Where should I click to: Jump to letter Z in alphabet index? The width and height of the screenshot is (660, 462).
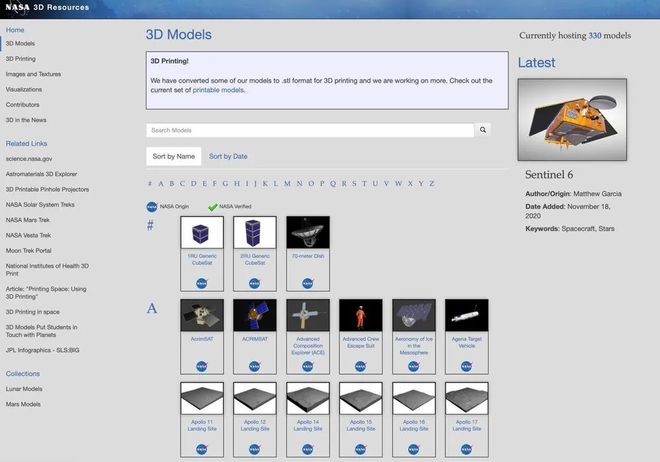point(431,183)
